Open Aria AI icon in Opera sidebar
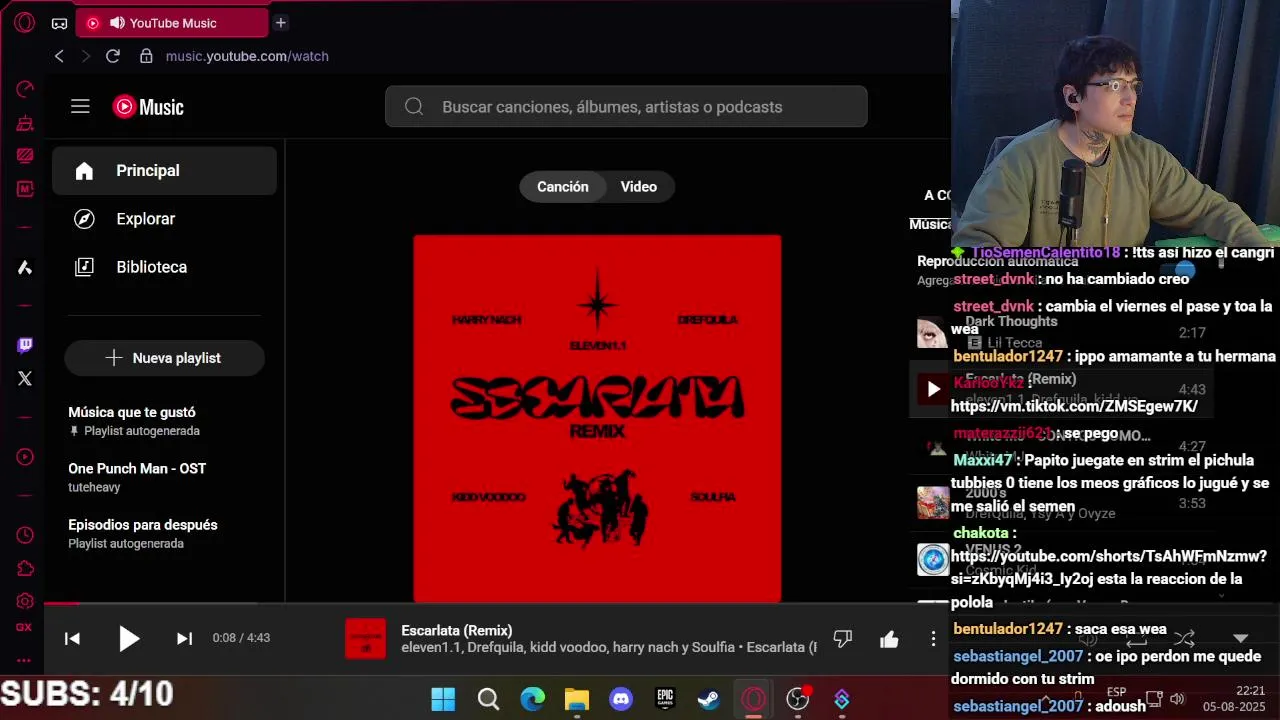The height and width of the screenshot is (720, 1280). pyautogui.click(x=25, y=267)
